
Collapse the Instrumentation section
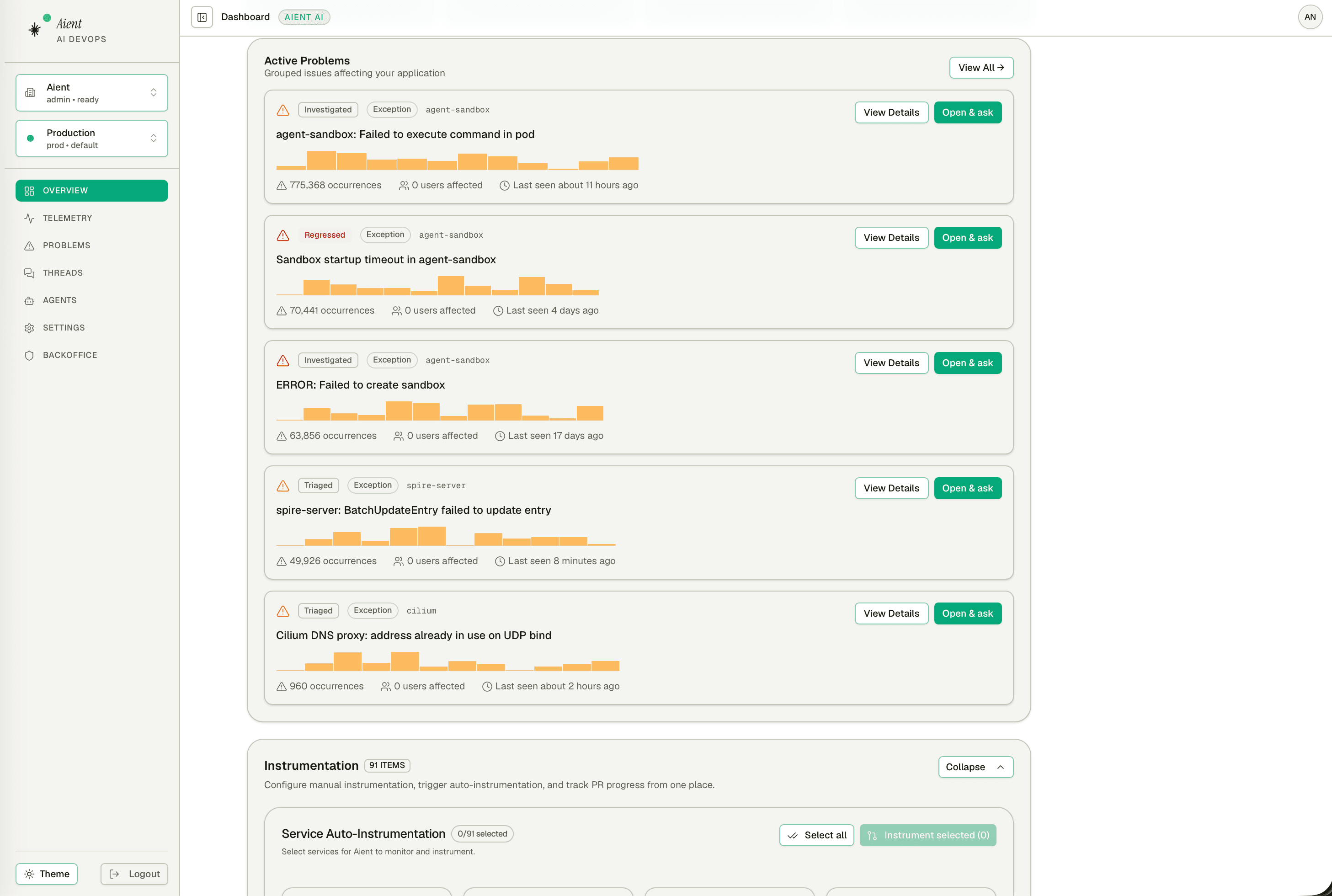[975, 767]
